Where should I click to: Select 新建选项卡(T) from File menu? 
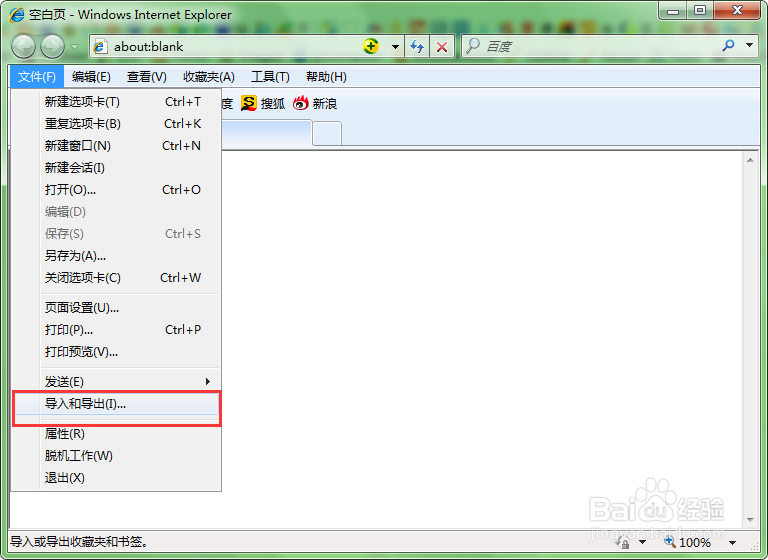click(116, 101)
